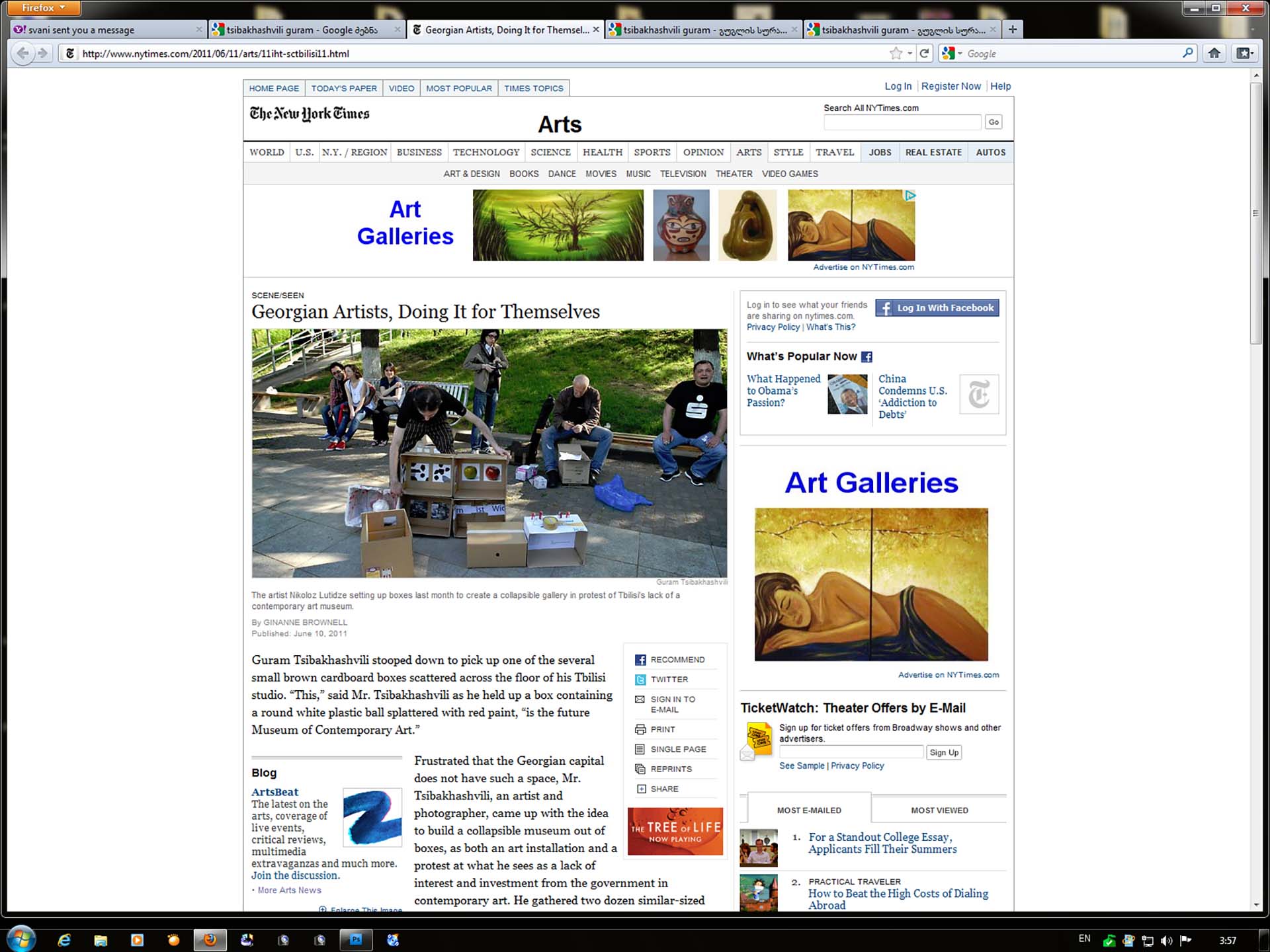Image resolution: width=1270 pixels, height=952 pixels.
Task: Click the green tree painting in the banner
Action: 558,225
